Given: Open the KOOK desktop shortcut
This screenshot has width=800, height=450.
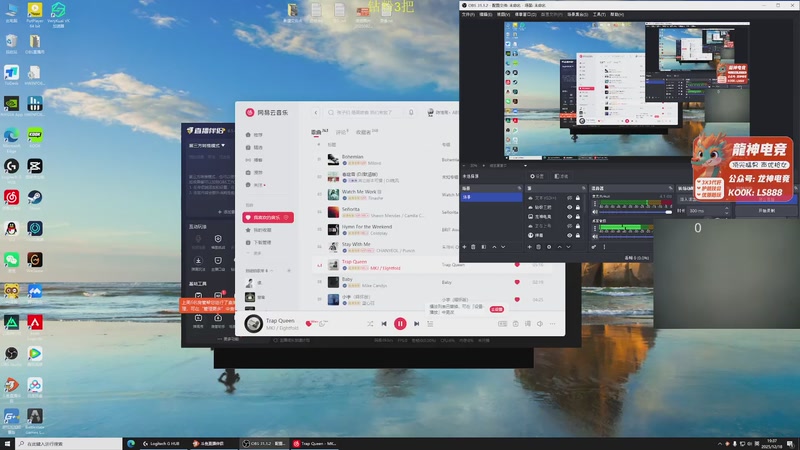Looking at the screenshot, I should (x=35, y=137).
